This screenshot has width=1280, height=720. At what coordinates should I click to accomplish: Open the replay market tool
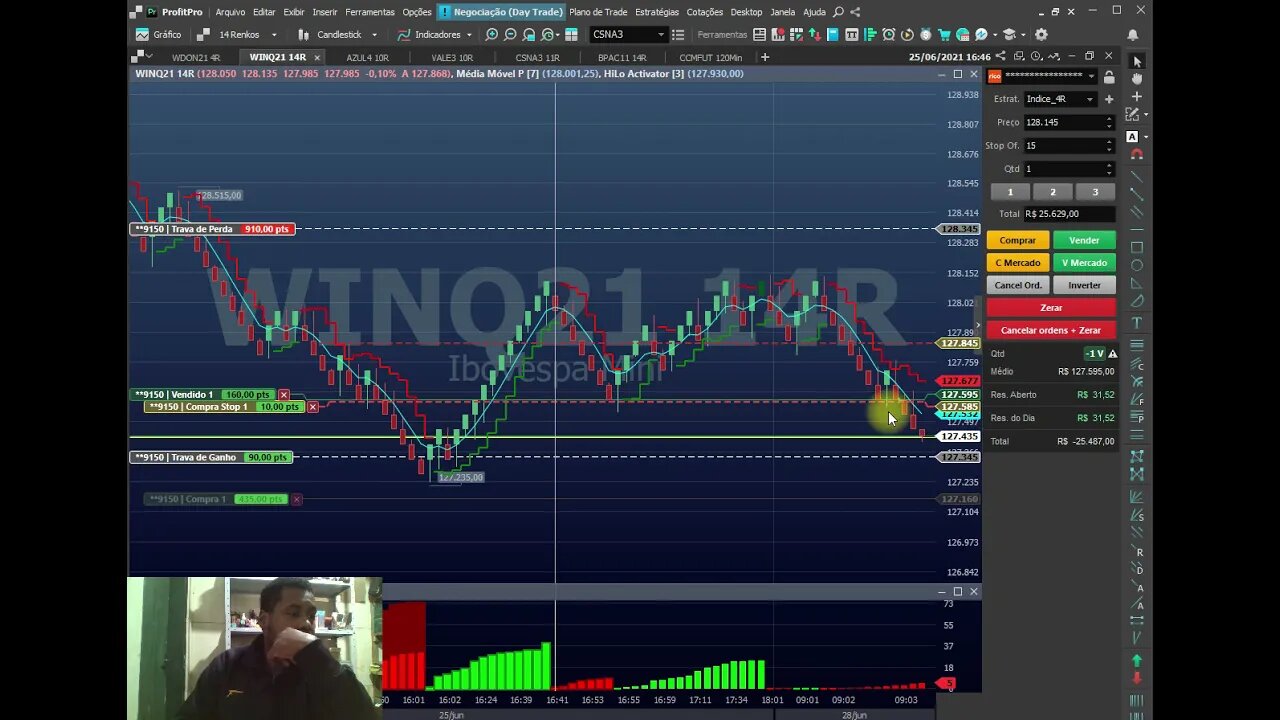tap(907, 34)
